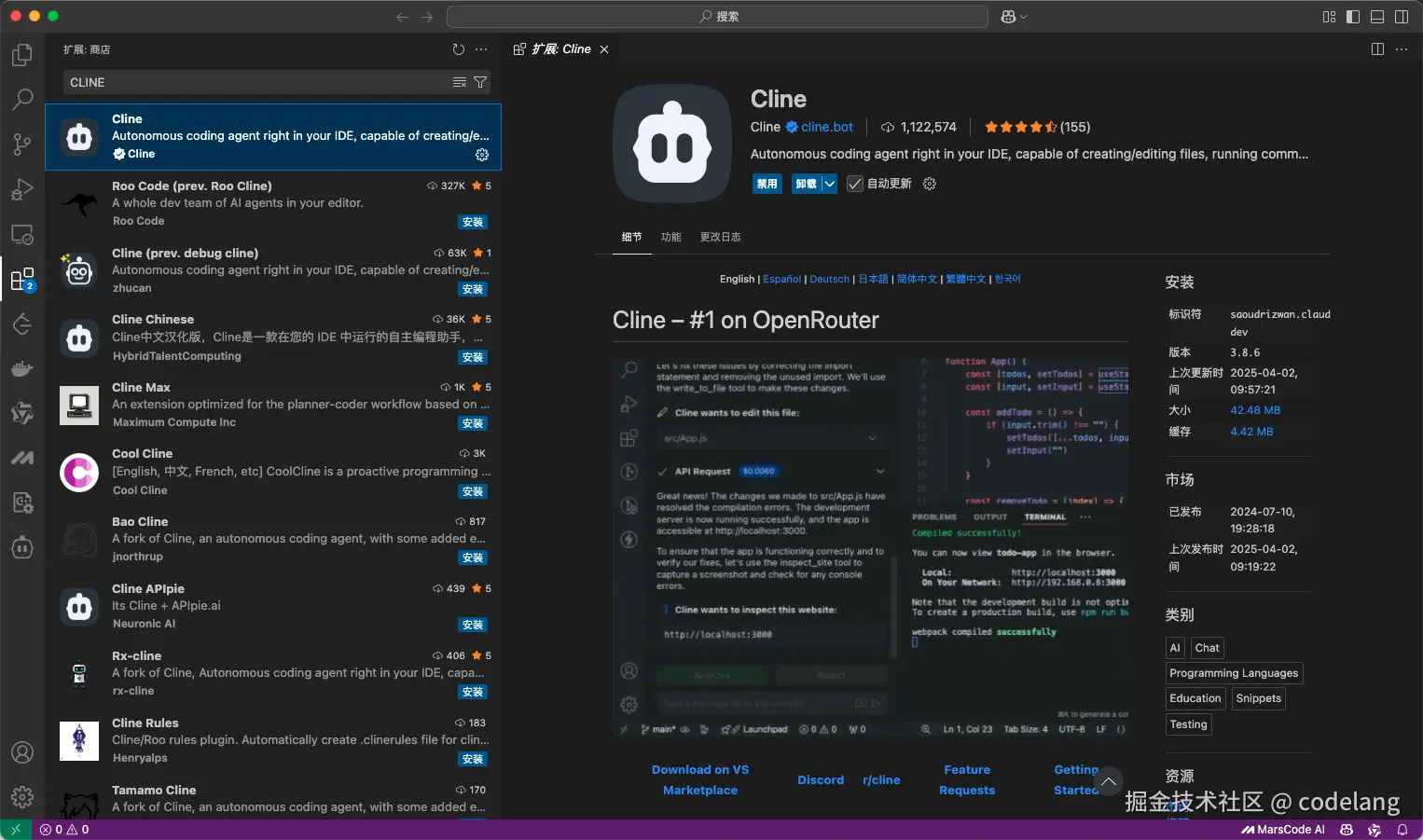This screenshot has width=1423, height=840.
Task: Open Run and Debug view
Action: [22, 189]
